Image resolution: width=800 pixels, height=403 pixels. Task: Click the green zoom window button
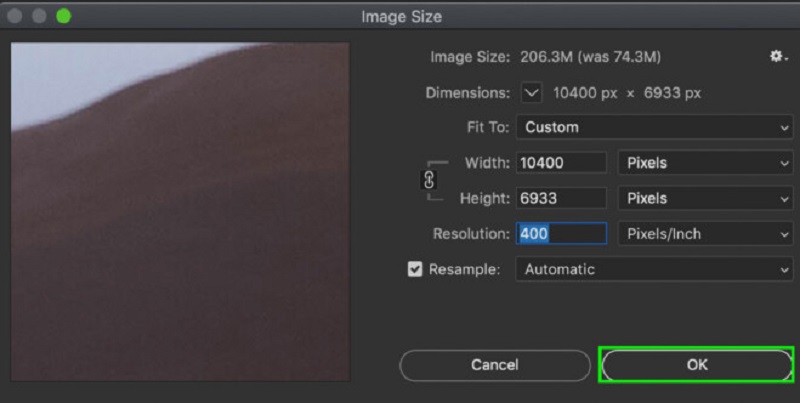(x=63, y=17)
